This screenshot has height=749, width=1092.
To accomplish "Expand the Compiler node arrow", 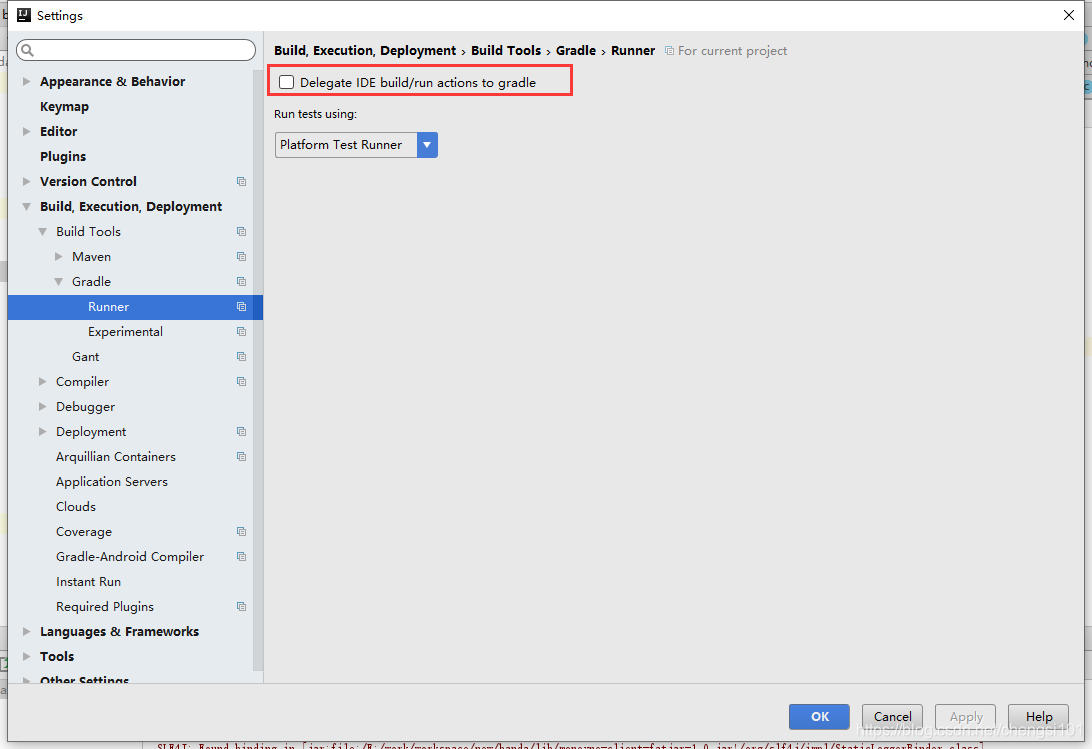I will tap(42, 382).
